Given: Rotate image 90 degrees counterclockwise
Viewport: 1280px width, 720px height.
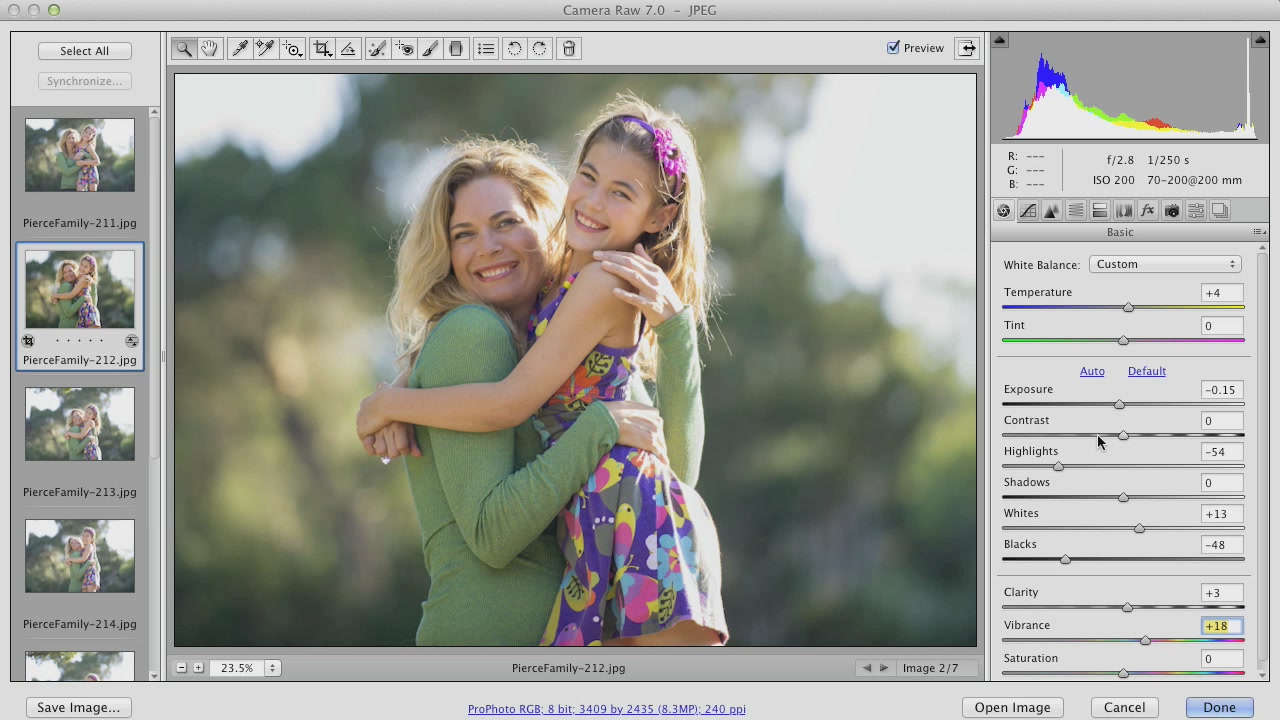Looking at the screenshot, I should pos(515,49).
